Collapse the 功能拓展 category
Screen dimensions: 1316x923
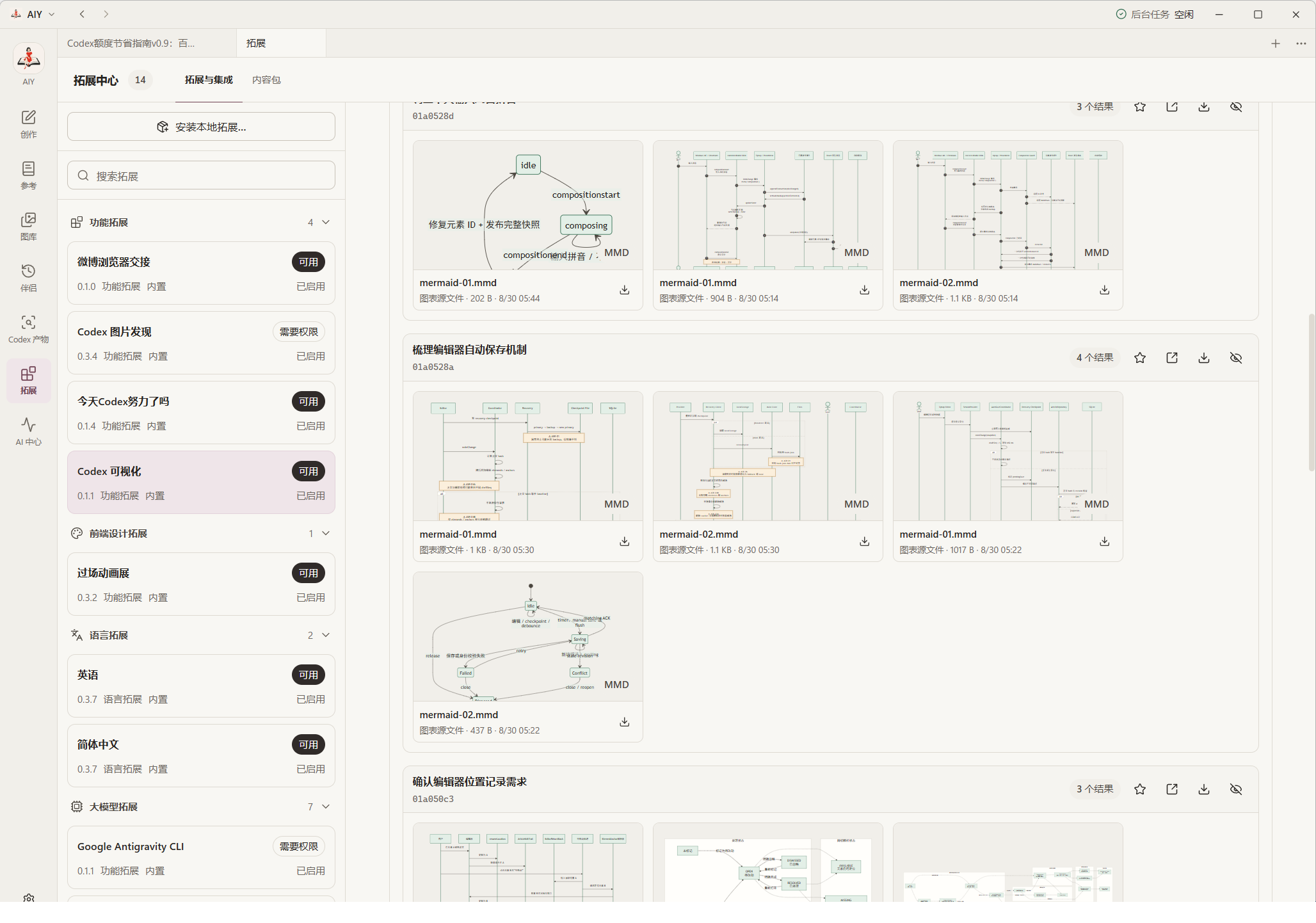click(x=326, y=222)
